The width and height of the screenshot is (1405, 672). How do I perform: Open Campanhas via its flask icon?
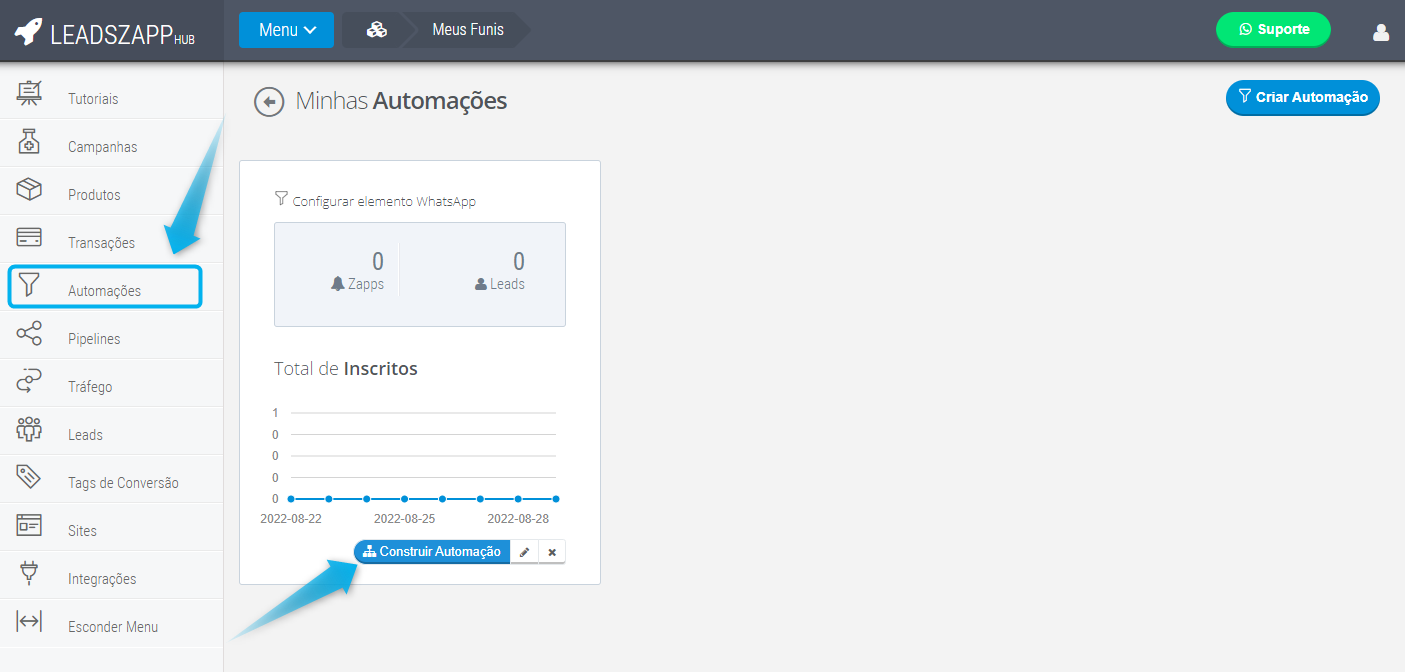click(x=29, y=142)
